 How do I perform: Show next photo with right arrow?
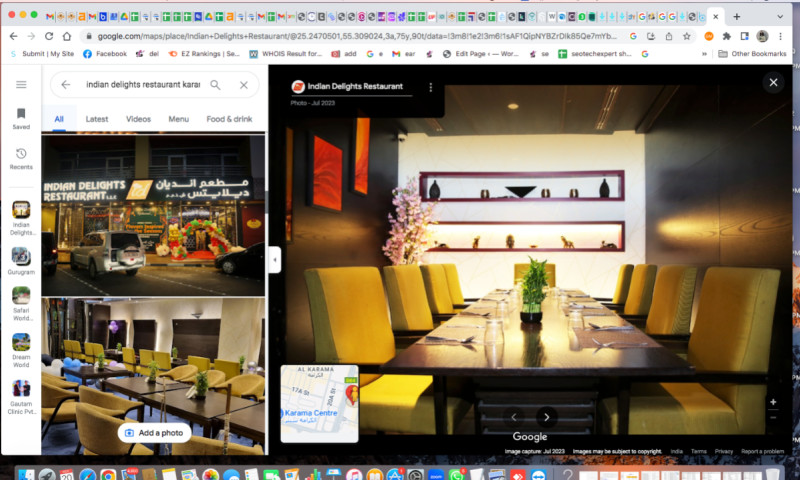click(x=546, y=417)
